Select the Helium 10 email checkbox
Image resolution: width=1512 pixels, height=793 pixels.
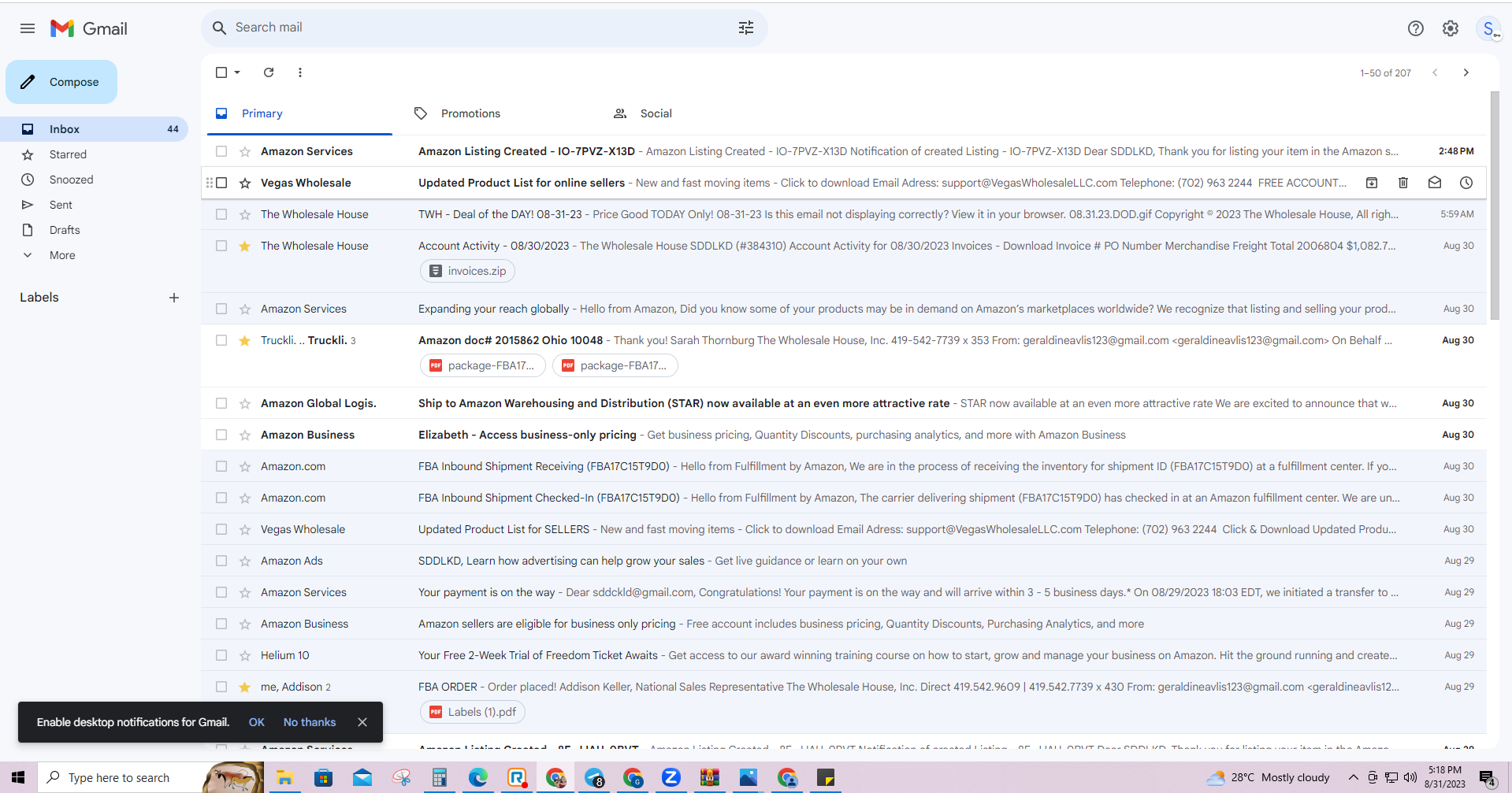(x=221, y=655)
